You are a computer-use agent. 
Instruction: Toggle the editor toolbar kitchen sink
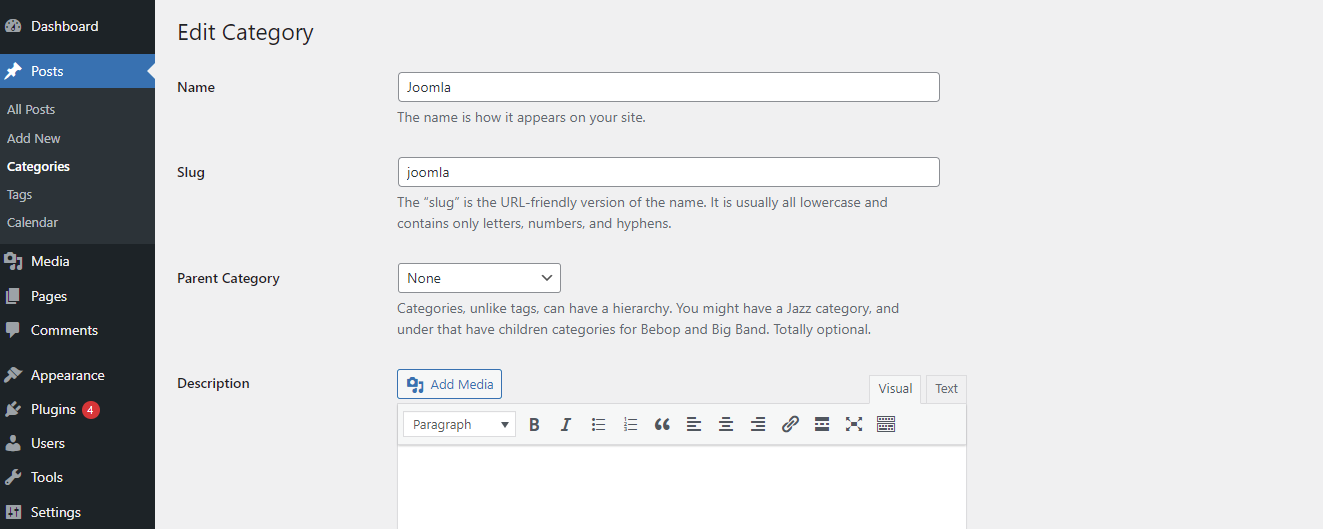(x=886, y=424)
